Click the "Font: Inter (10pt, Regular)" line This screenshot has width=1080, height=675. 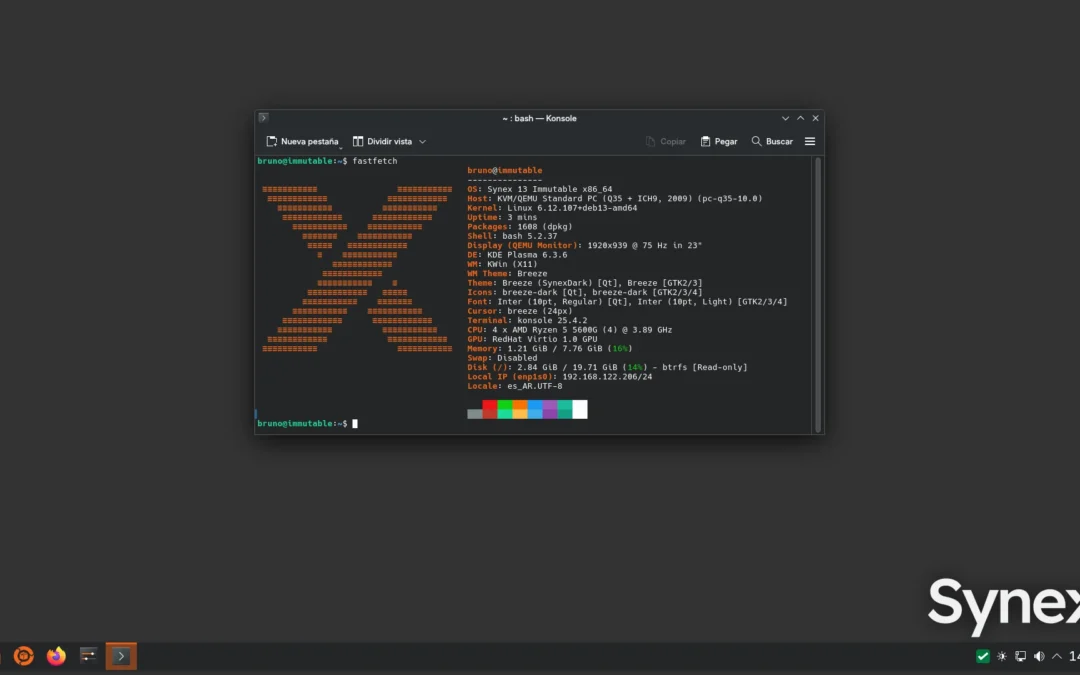pos(627,302)
